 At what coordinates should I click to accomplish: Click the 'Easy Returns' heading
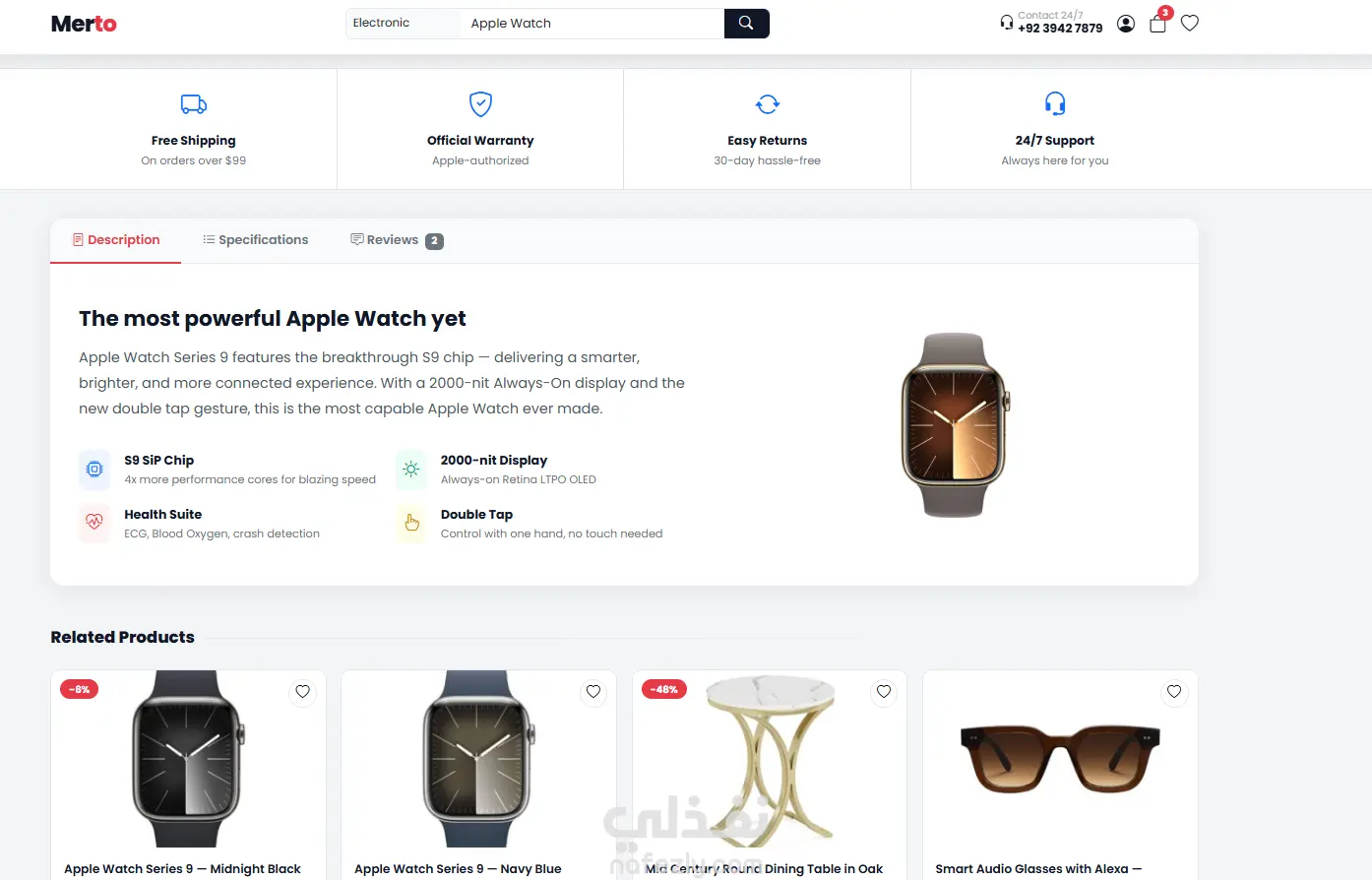768,141
